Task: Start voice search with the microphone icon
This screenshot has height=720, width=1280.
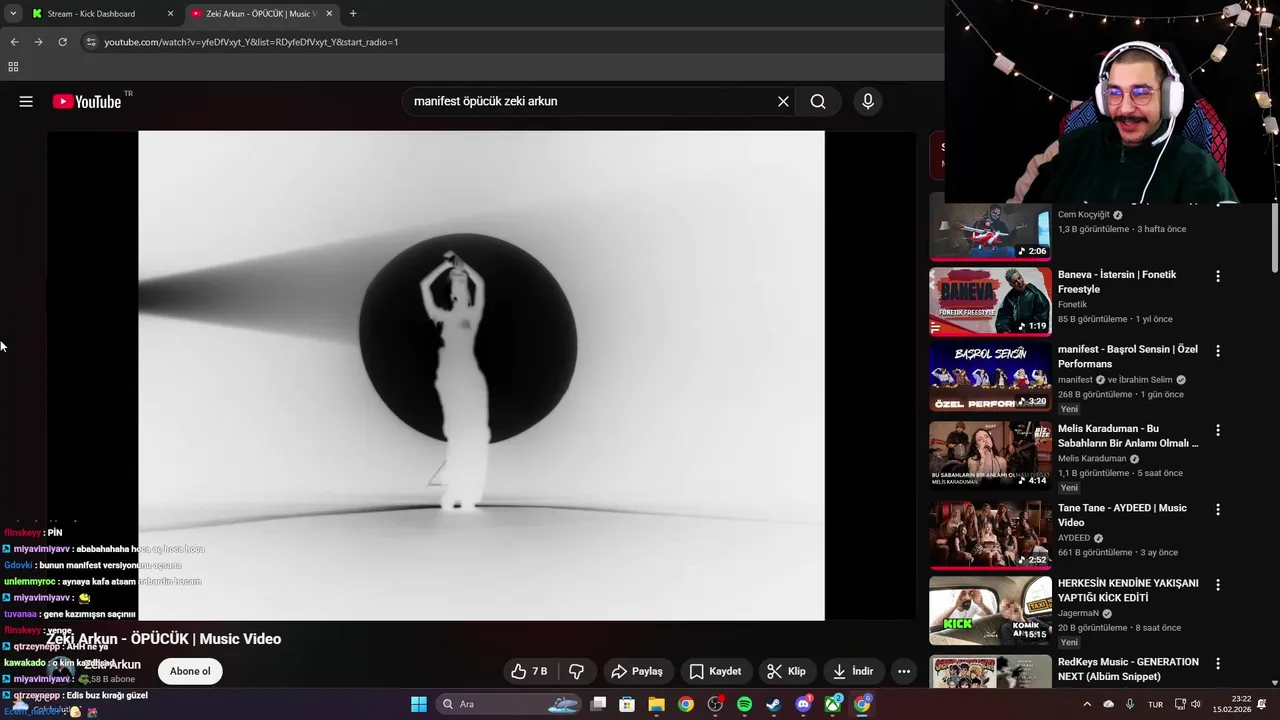Action: (867, 101)
